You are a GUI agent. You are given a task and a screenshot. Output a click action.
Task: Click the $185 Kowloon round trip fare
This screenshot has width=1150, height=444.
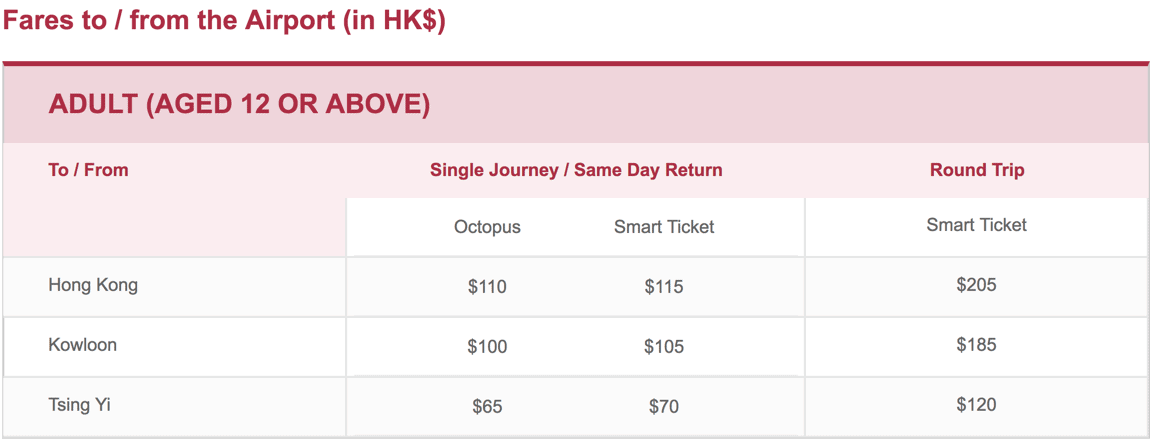976,344
